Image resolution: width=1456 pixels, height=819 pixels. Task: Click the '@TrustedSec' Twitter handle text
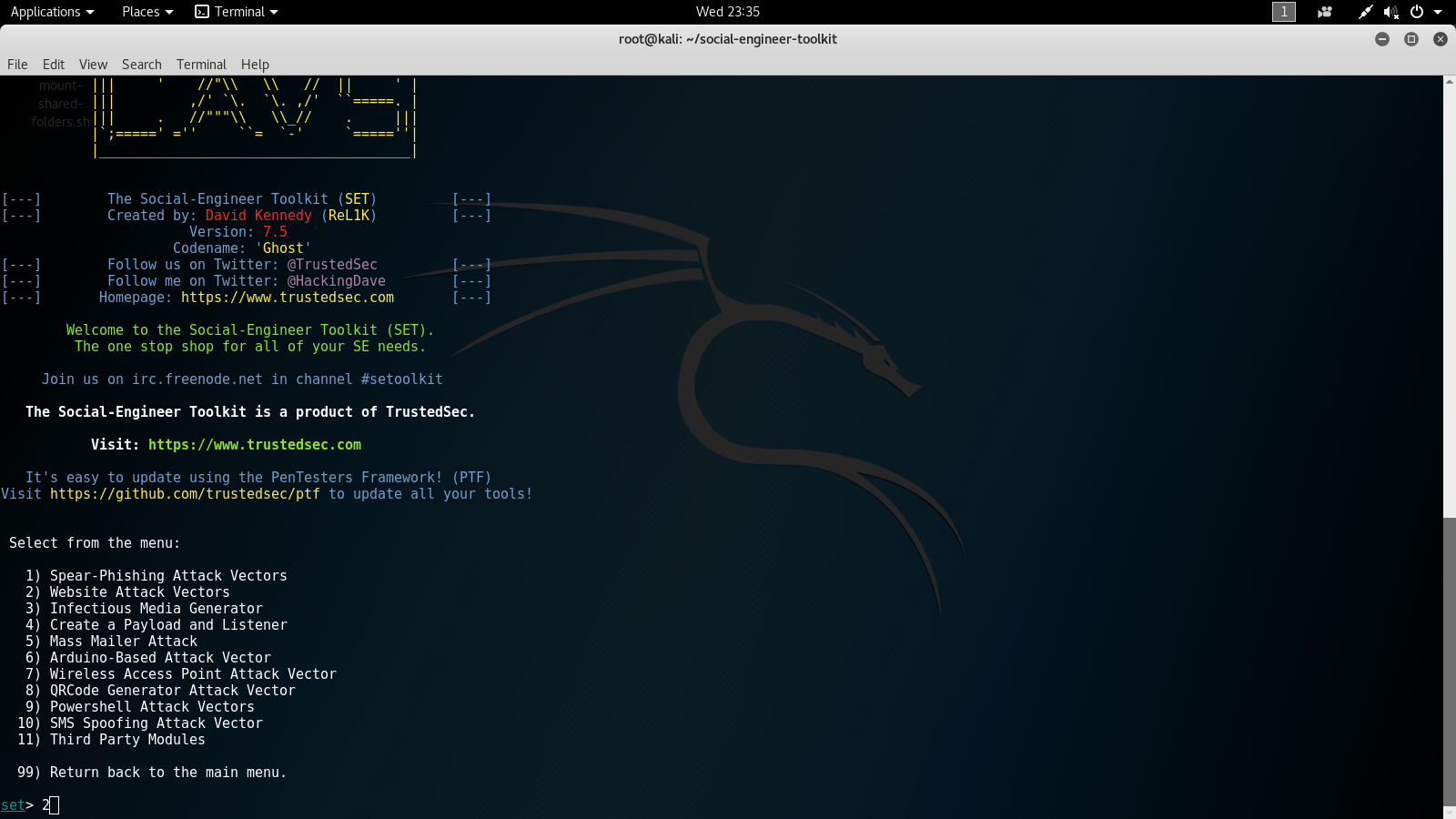pos(332,265)
